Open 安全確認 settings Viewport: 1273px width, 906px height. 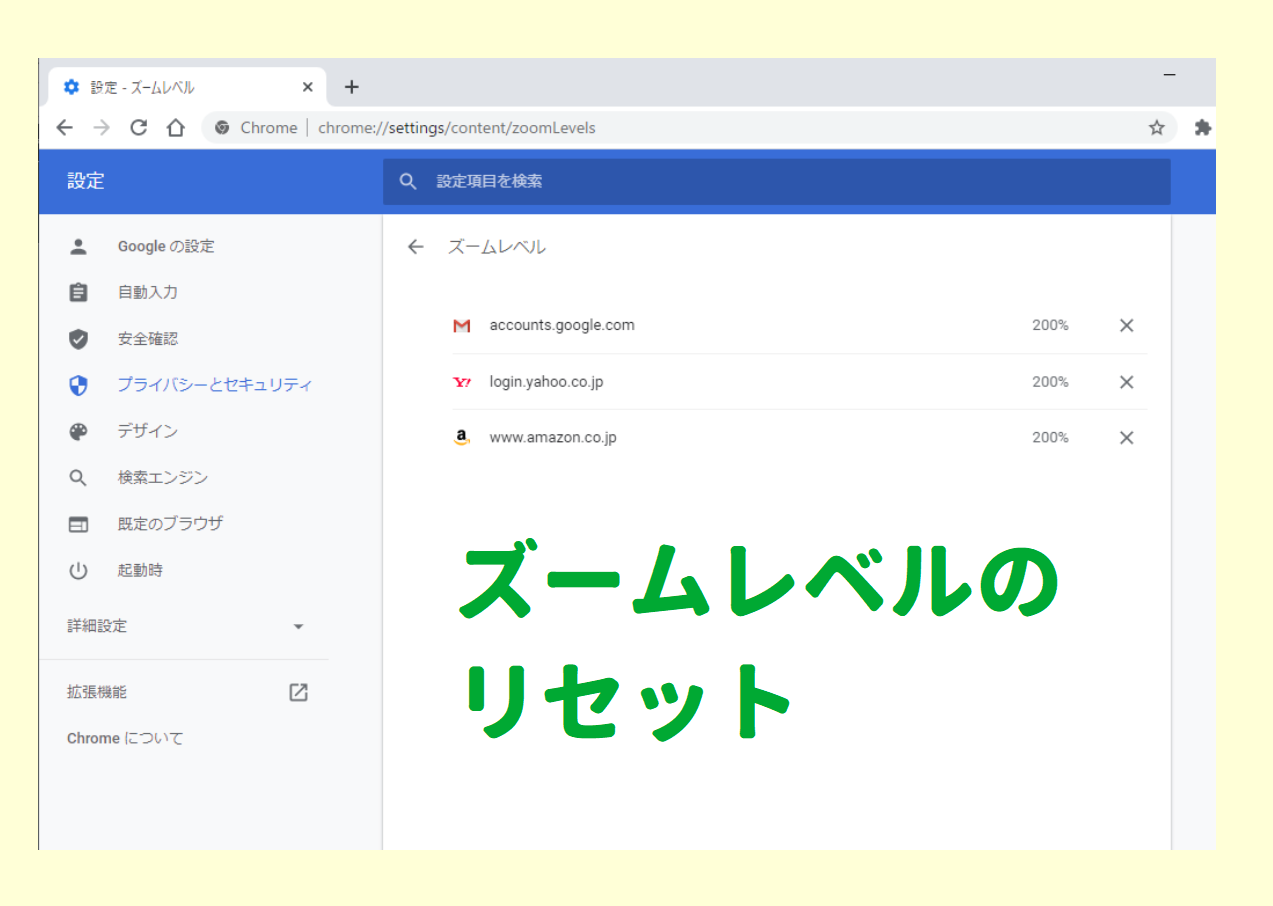point(148,339)
